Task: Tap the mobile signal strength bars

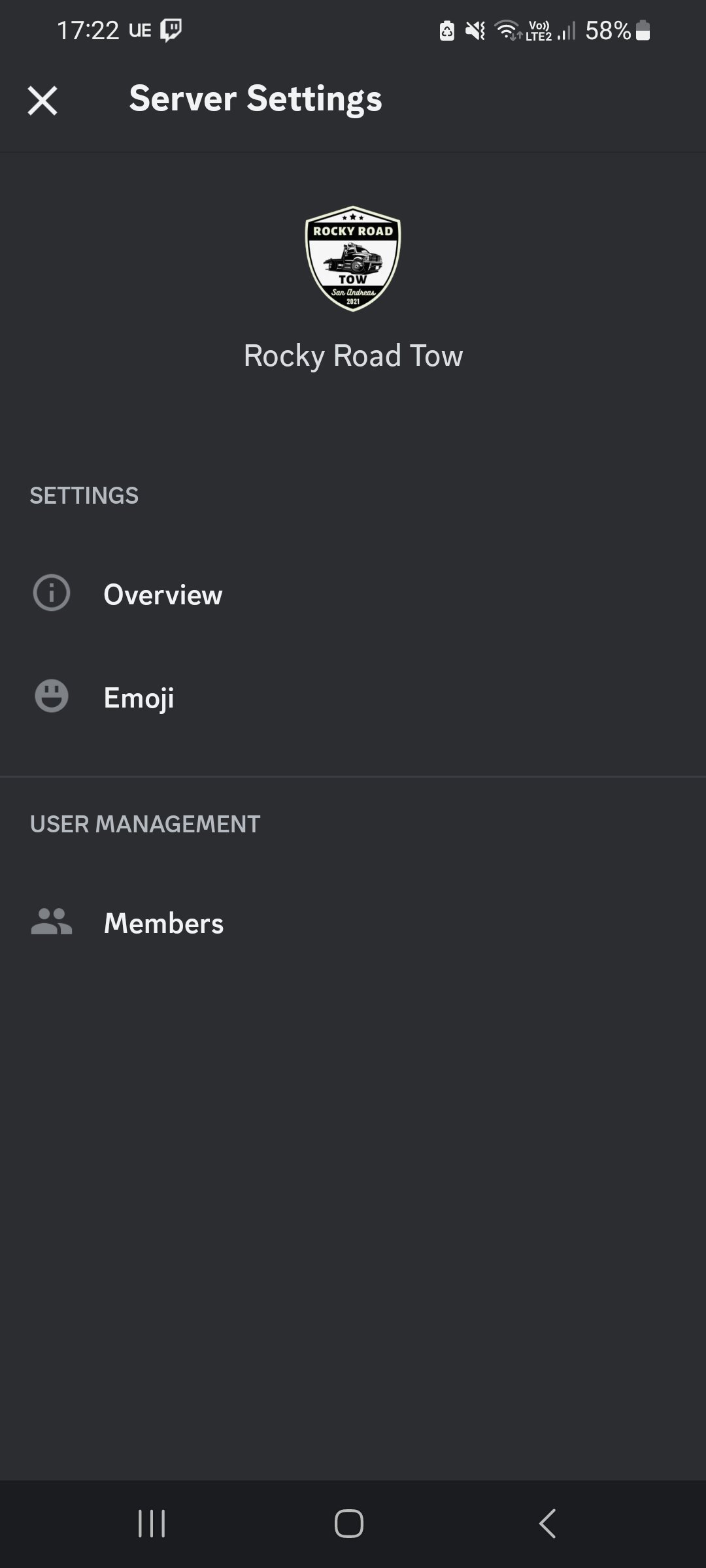Action: click(x=567, y=31)
